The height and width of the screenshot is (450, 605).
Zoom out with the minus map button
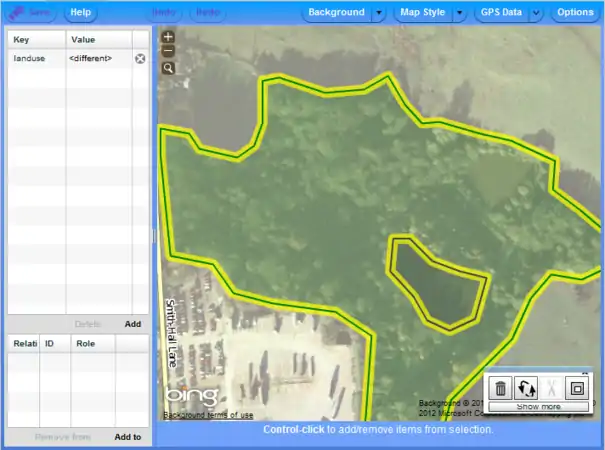tap(168, 51)
